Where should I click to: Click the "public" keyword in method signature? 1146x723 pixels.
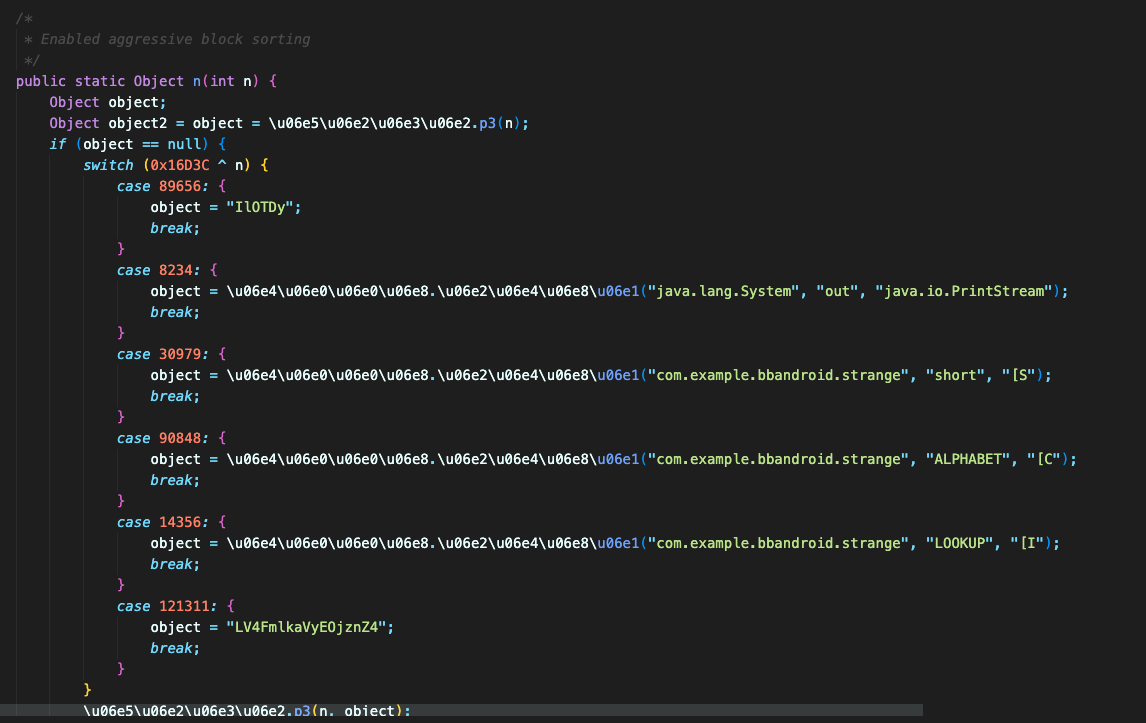41,81
